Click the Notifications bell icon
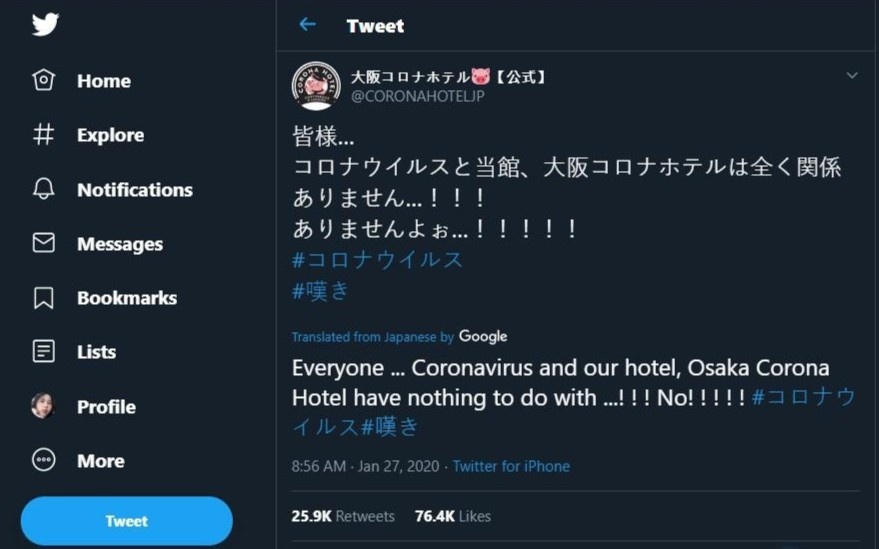The width and height of the screenshot is (879, 549). click(x=44, y=189)
